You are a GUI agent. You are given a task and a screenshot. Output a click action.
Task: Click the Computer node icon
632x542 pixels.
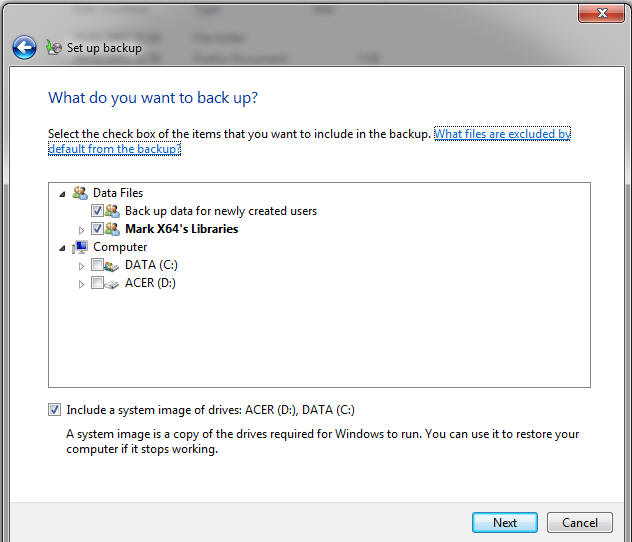tap(80, 247)
